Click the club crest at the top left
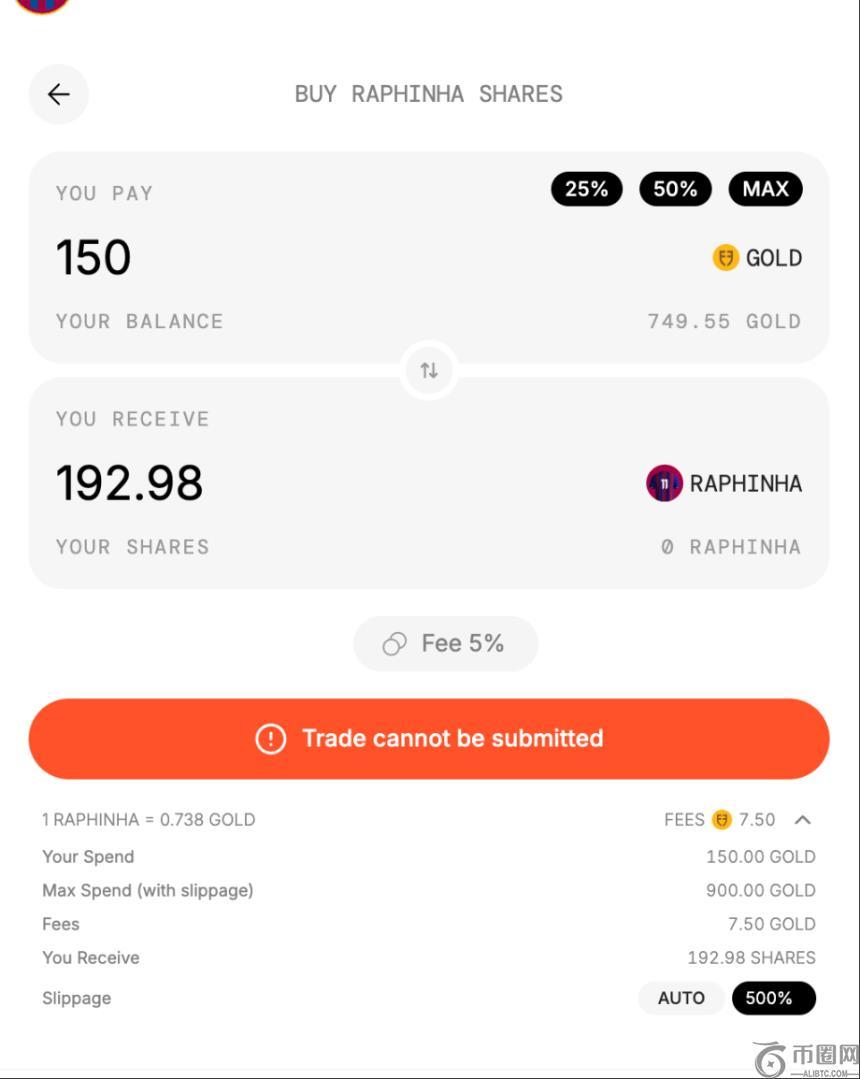The image size is (860, 1079). tap(42, 4)
